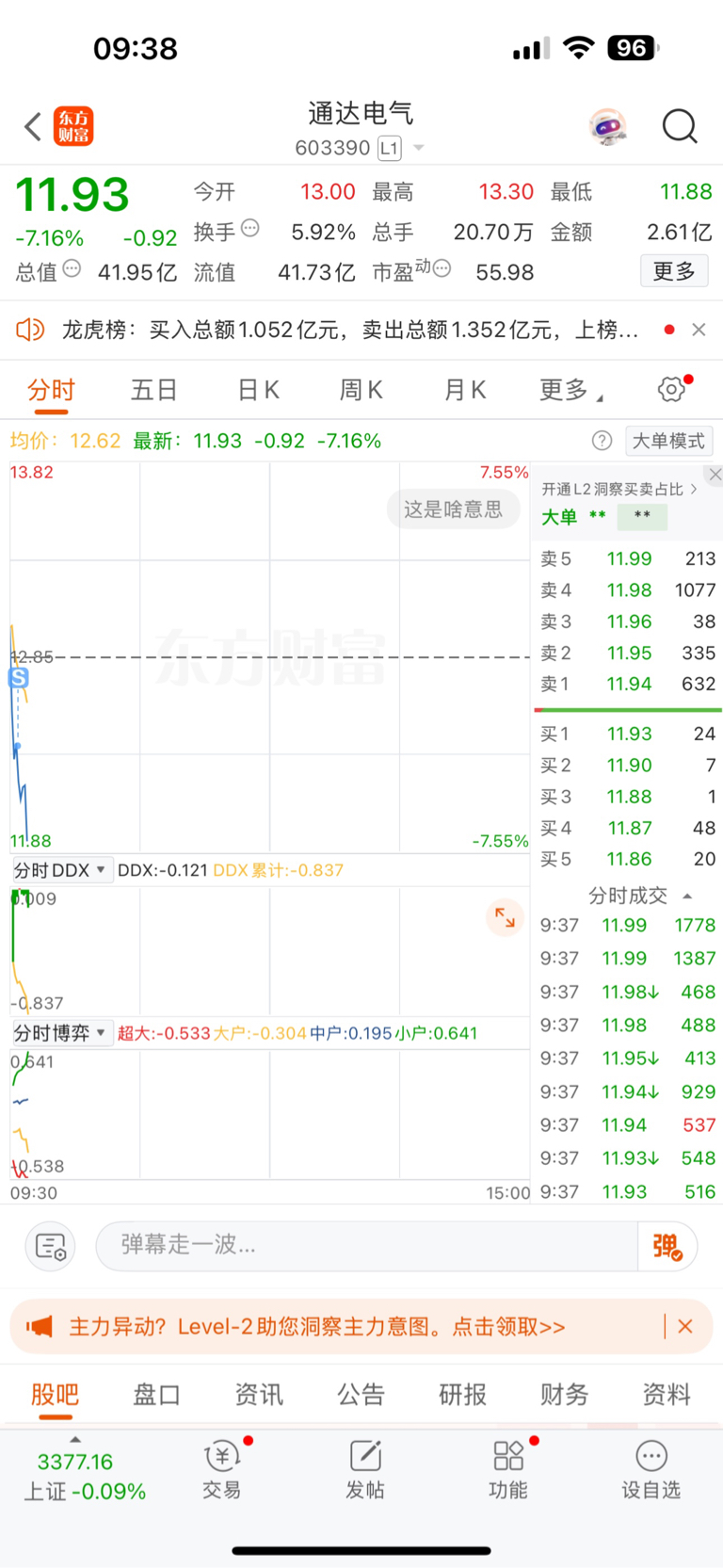Screen dimensions: 723x1568
Task: Switch to the 财务 tab
Action: (564, 1395)
